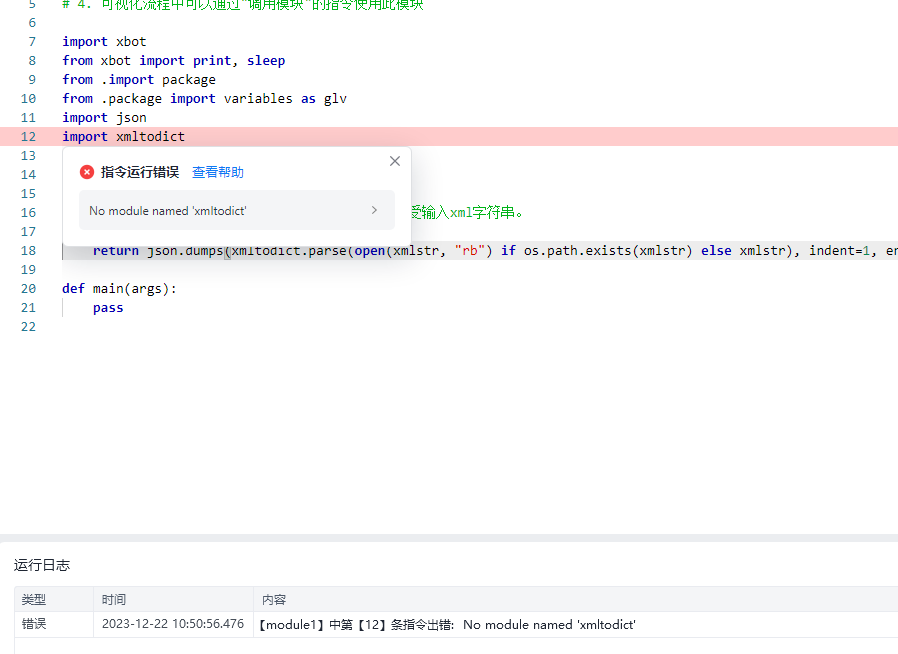Sort by the 类型 column header
The width and height of the screenshot is (898, 654).
pyautogui.click(x=34, y=600)
